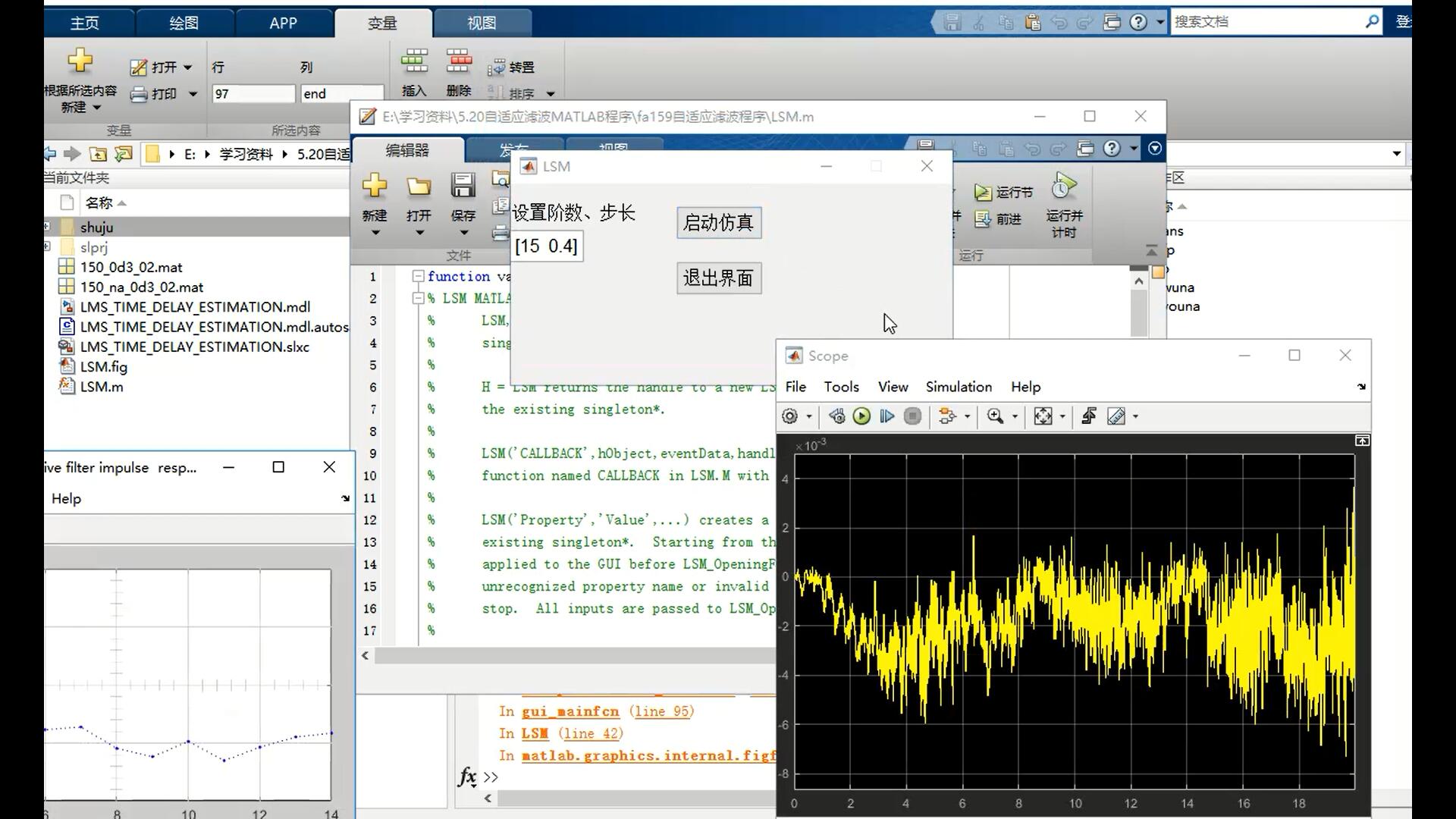Open the Scope Simulation menu
The width and height of the screenshot is (1456, 819).
(959, 387)
